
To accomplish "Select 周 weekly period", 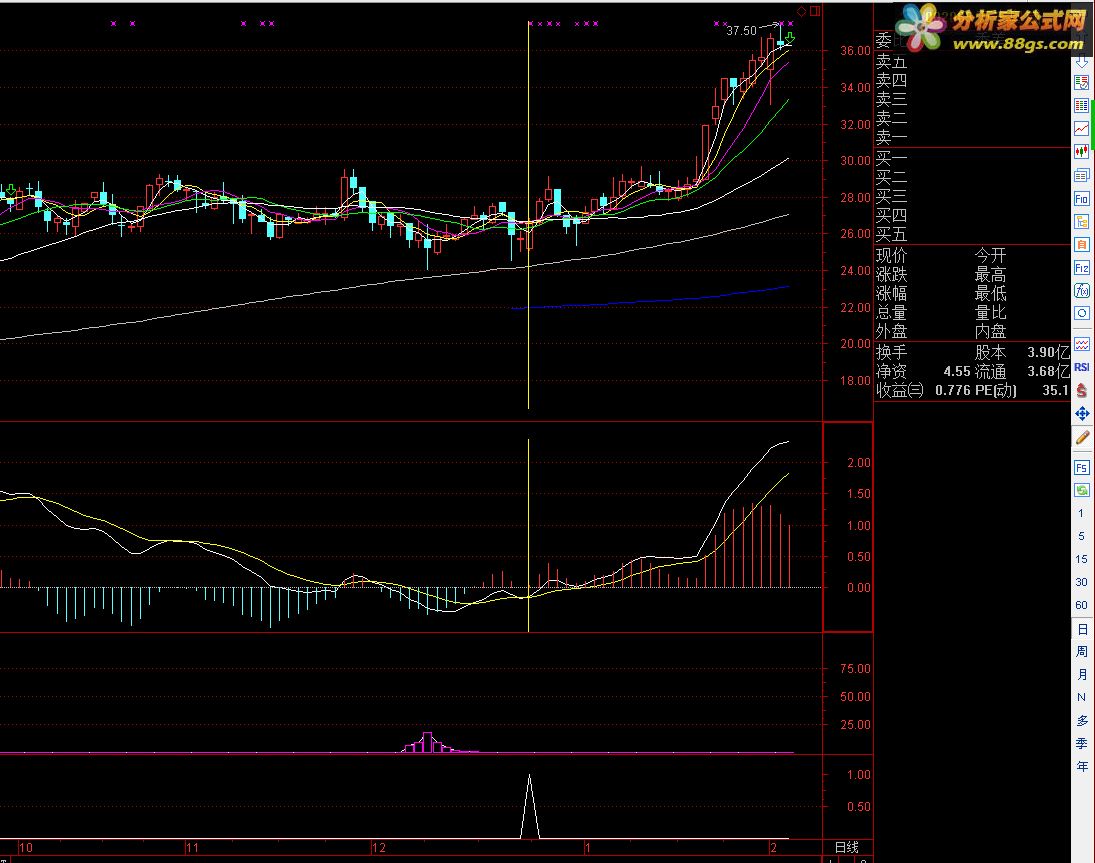I will 1081,651.
